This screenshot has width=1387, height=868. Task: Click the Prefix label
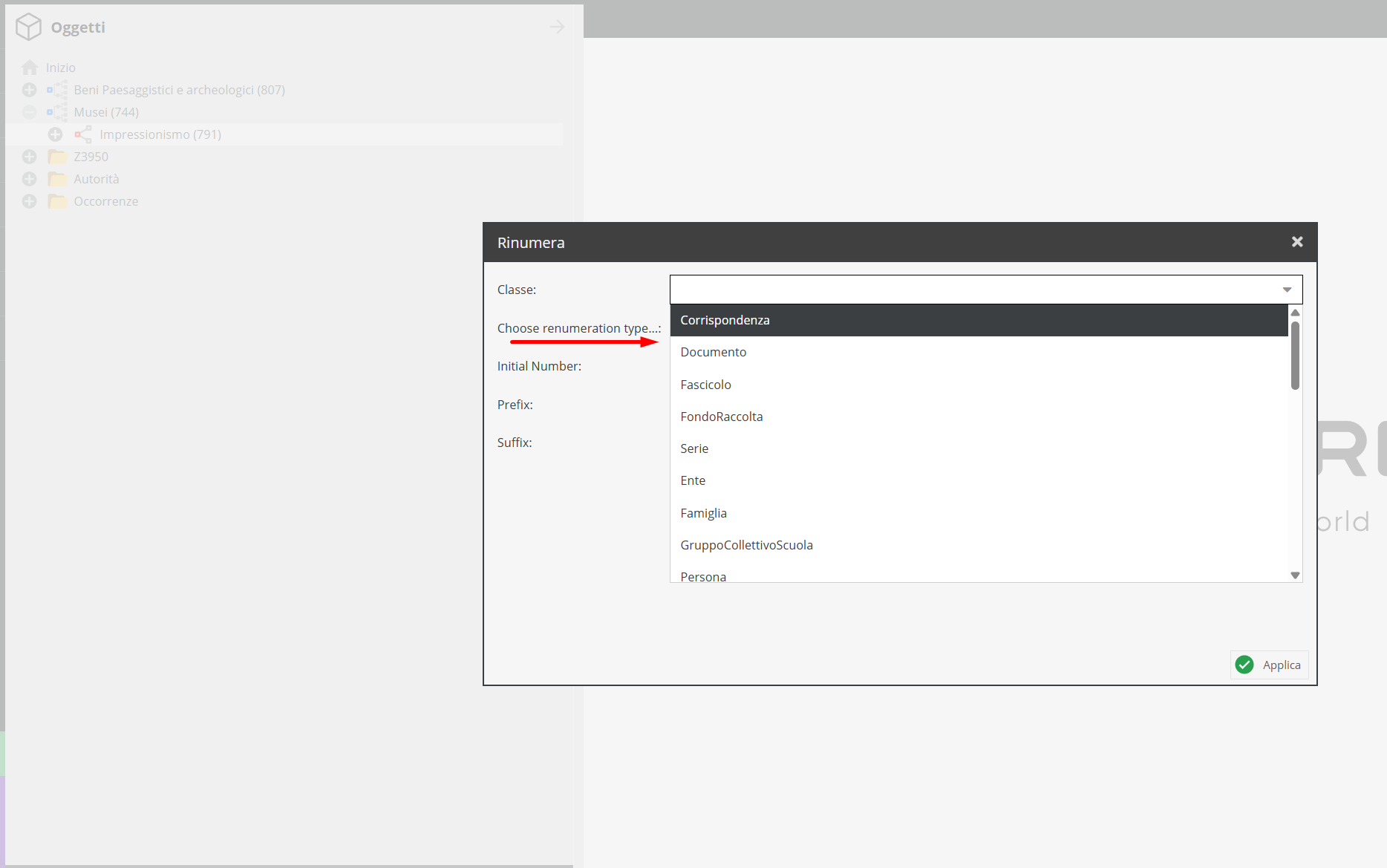tap(515, 405)
